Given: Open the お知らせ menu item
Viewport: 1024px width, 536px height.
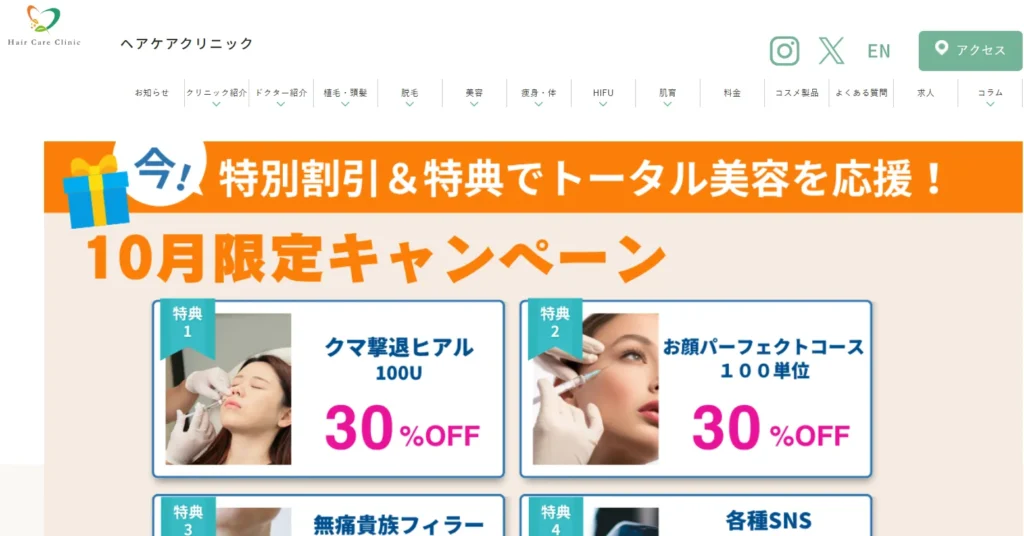Looking at the screenshot, I should pyautogui.click(x=152, y=93).
